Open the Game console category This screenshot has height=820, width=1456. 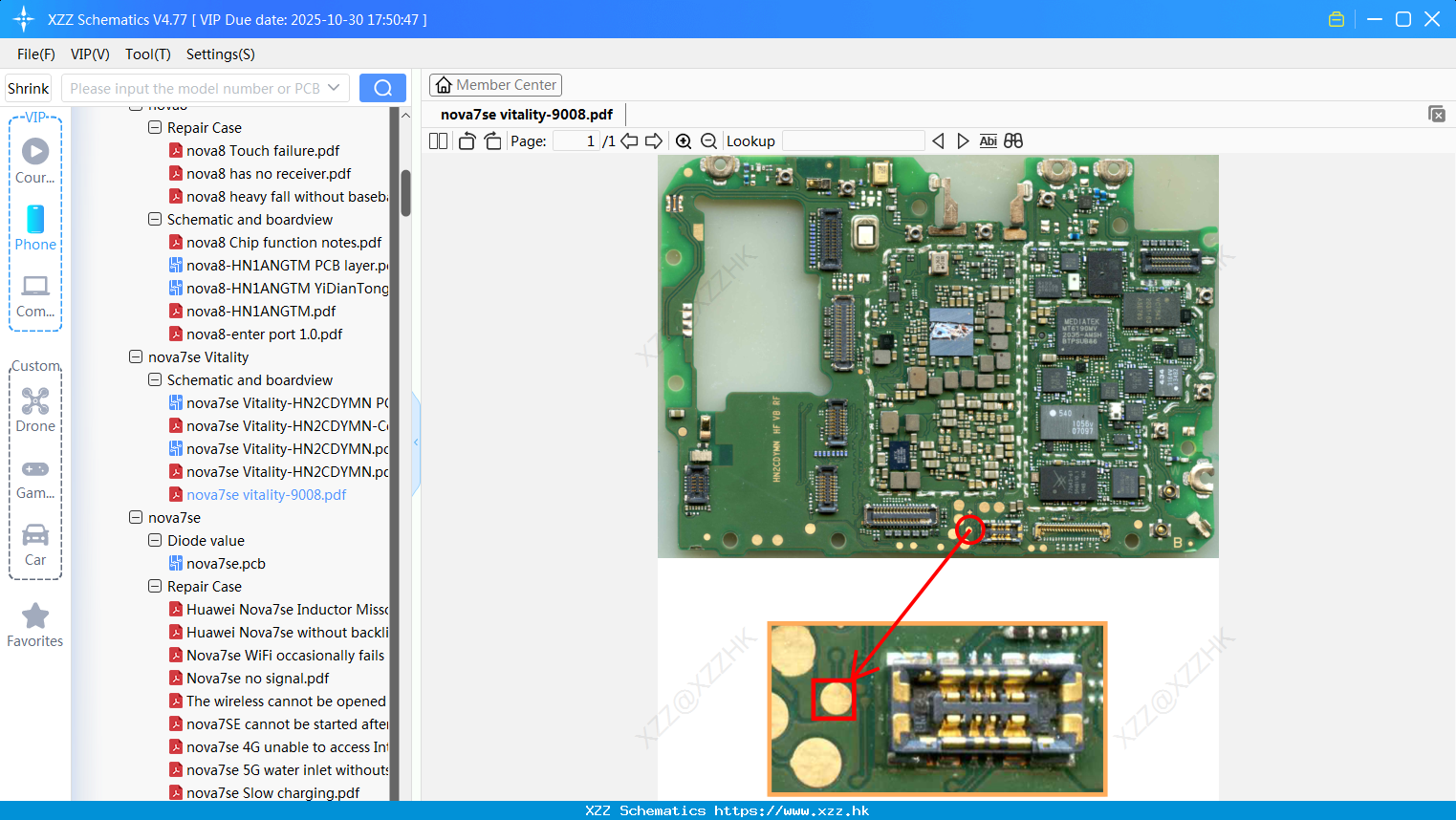[35, 479]
